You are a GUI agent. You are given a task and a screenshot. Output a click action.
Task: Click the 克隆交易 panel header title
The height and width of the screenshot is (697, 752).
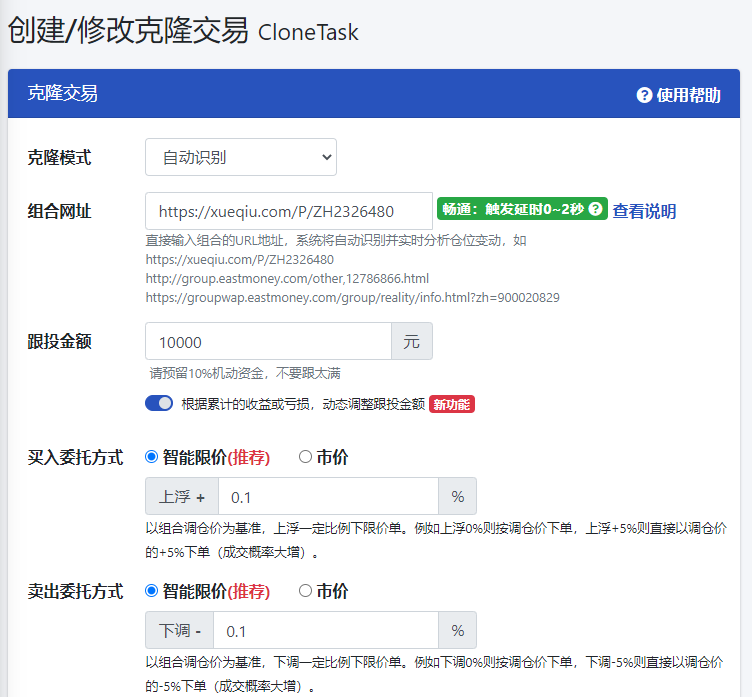point(62,94)
